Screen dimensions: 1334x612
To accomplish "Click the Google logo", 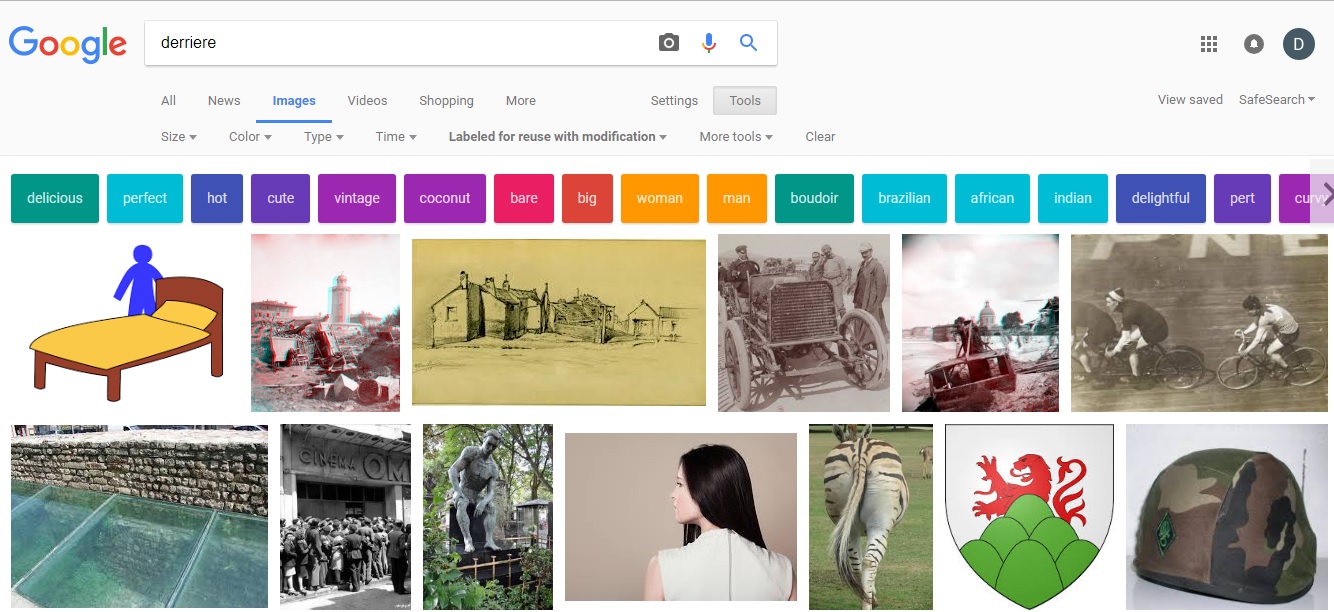I will (68, 44).
